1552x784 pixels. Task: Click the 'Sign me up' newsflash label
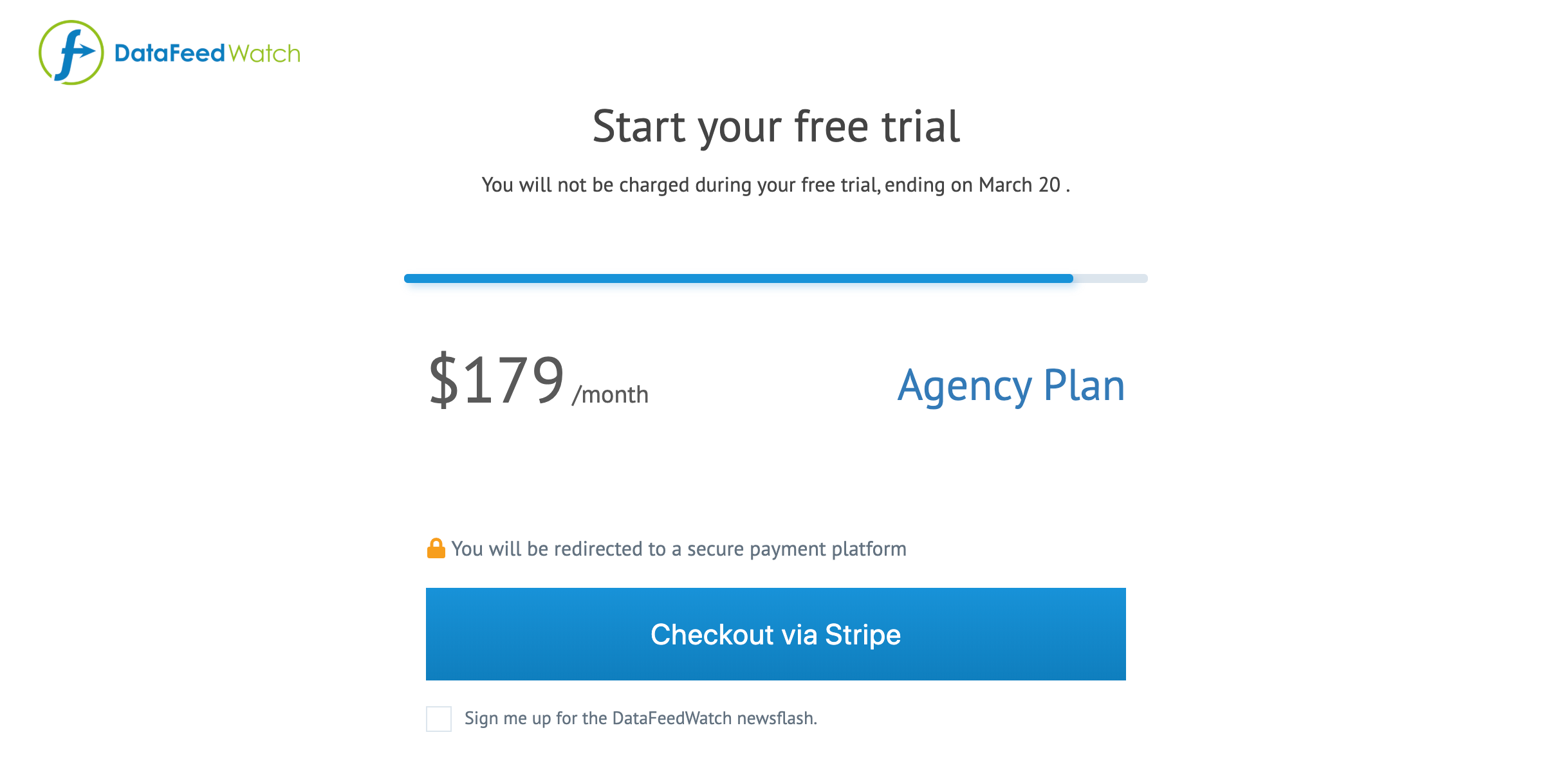[640, 718]
